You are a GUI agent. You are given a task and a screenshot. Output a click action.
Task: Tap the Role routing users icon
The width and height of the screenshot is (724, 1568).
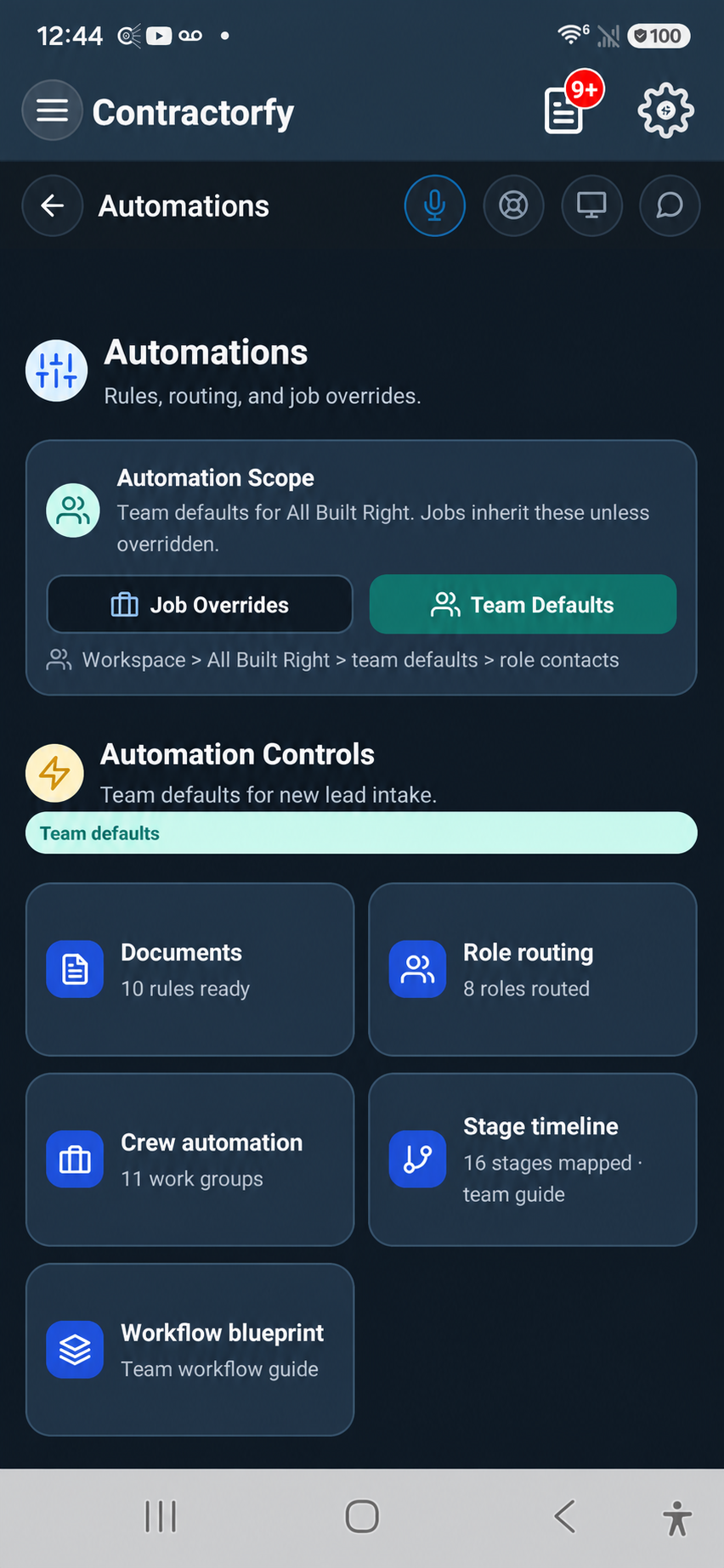click(x=417, y=969)
